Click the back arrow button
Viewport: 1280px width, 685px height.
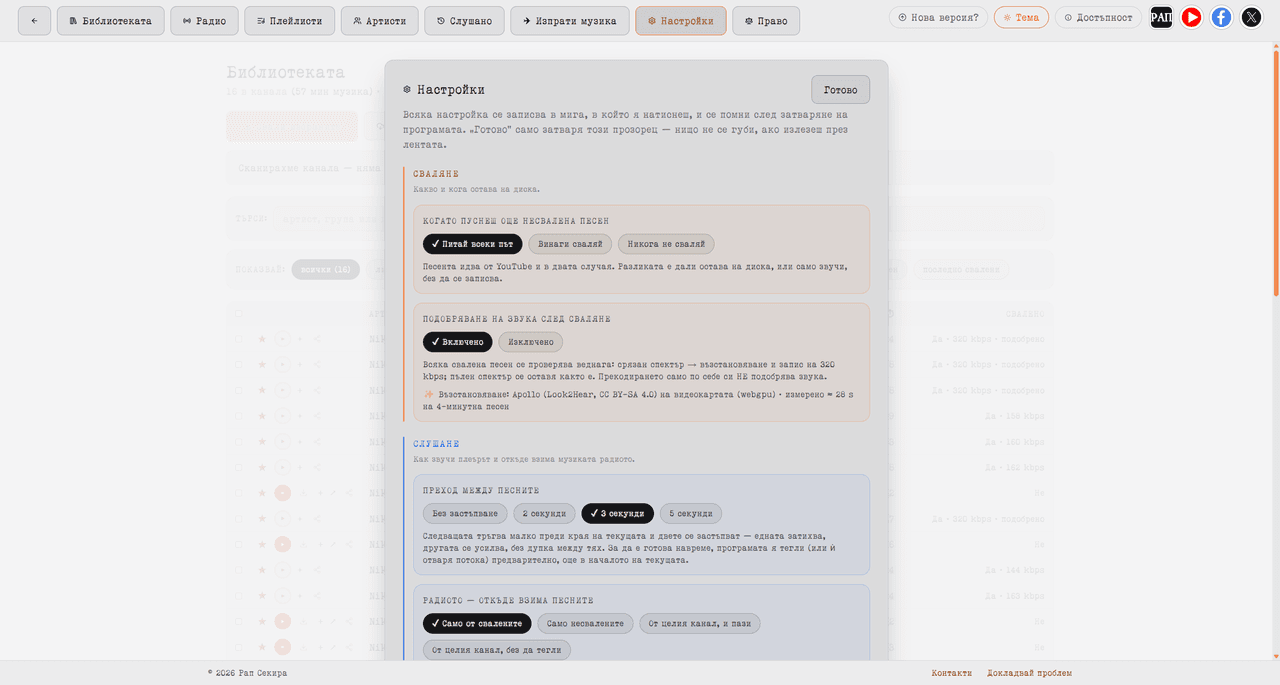click(x=34, y=20)
